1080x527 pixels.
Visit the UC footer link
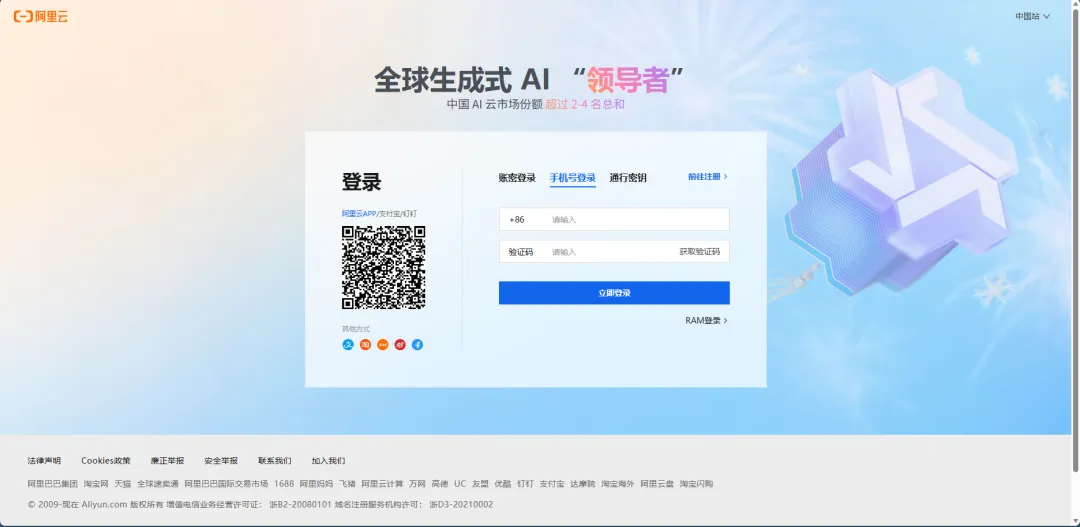460,484
